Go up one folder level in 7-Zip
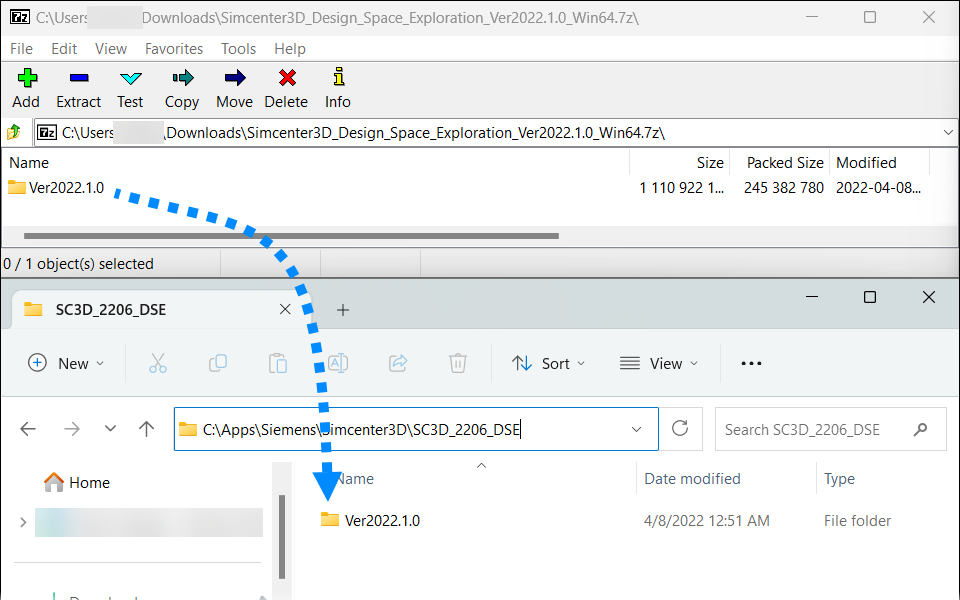Image resolution: width=960 pixels, height=600 pixels. tap(15, 132)
